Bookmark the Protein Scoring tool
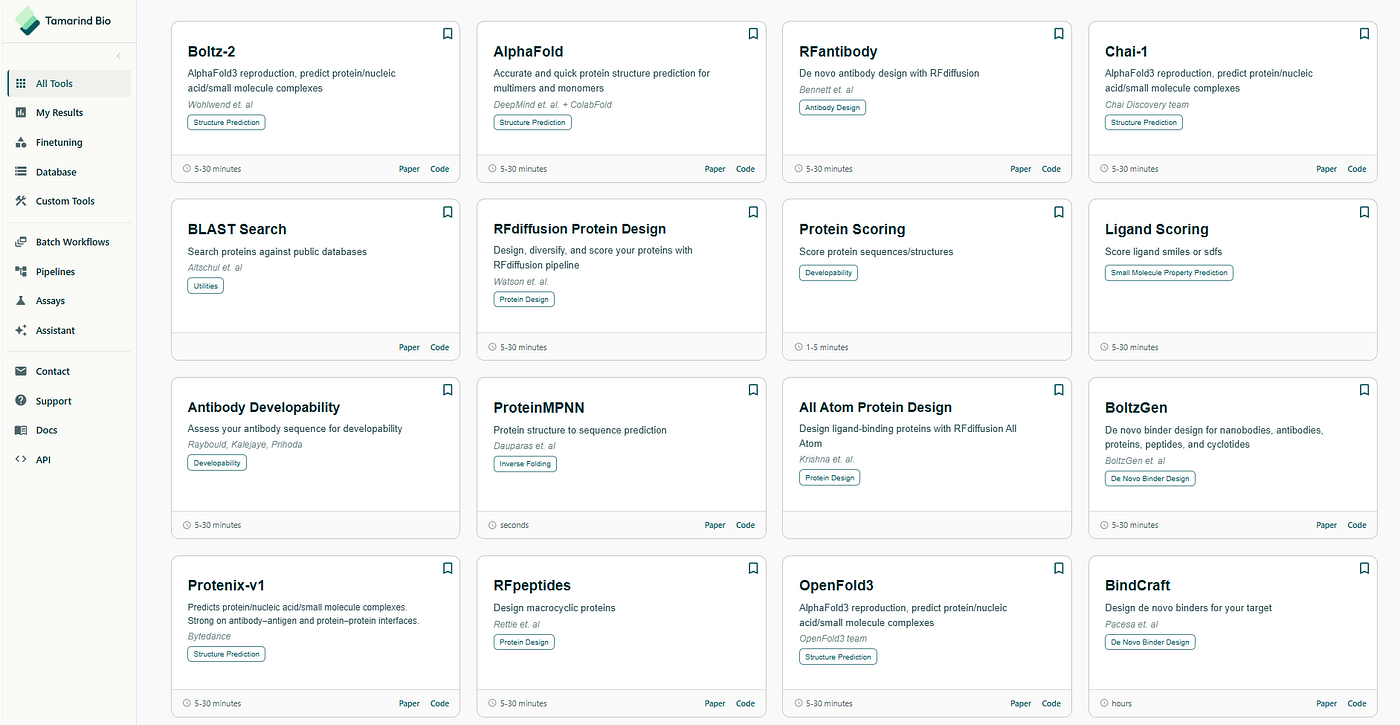The height and width of the screenshot is (725, 1400). point(1059,212)
